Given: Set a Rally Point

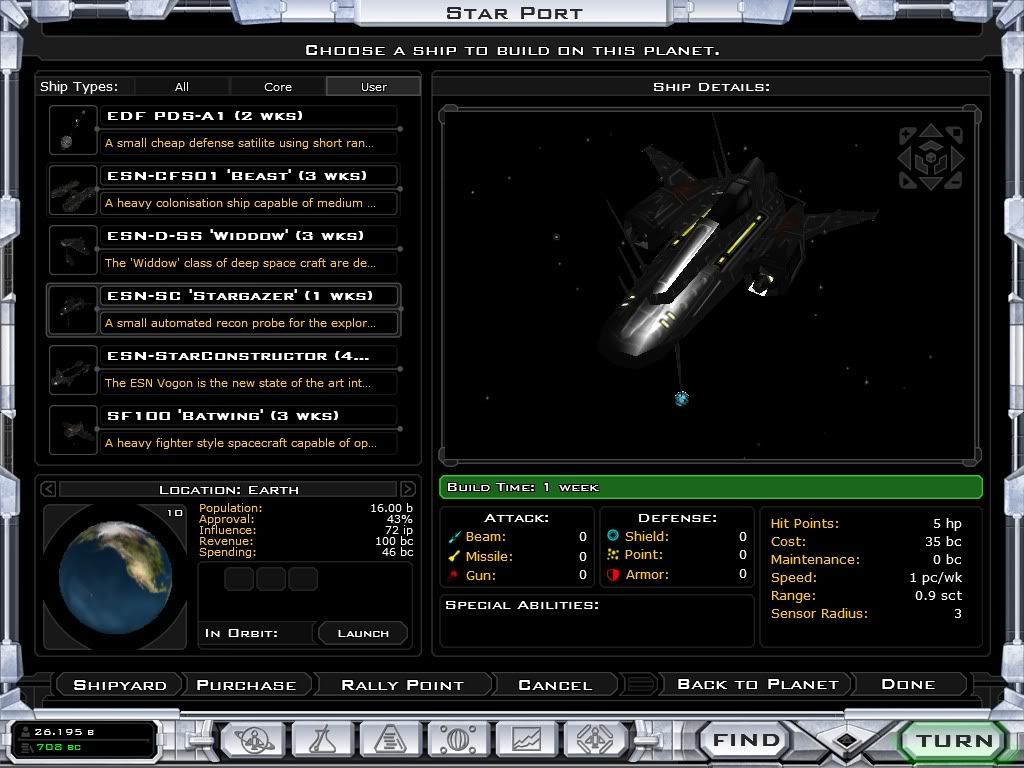Looking at the screenshot, I should (x=402, y=685).
